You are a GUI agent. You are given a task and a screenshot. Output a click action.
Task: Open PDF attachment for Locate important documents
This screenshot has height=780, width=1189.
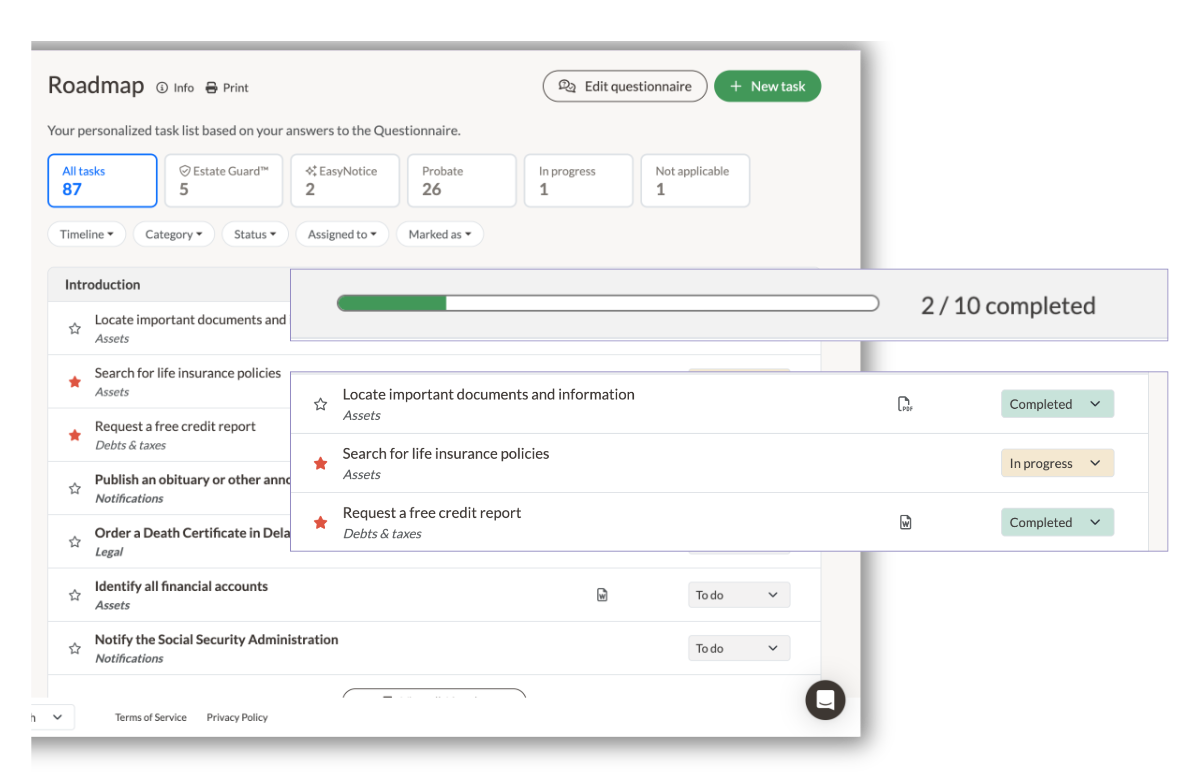(x=905, y=404)
